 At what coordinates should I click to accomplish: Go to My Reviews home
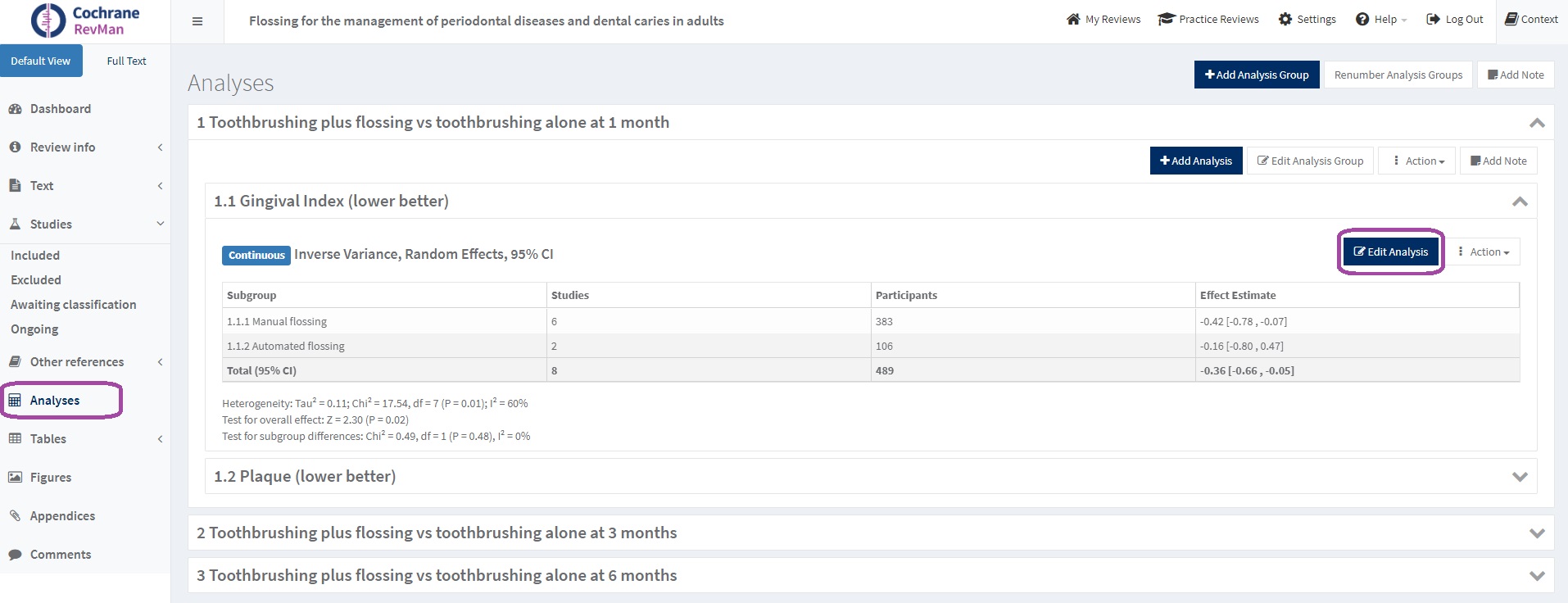coord(1103,20)
